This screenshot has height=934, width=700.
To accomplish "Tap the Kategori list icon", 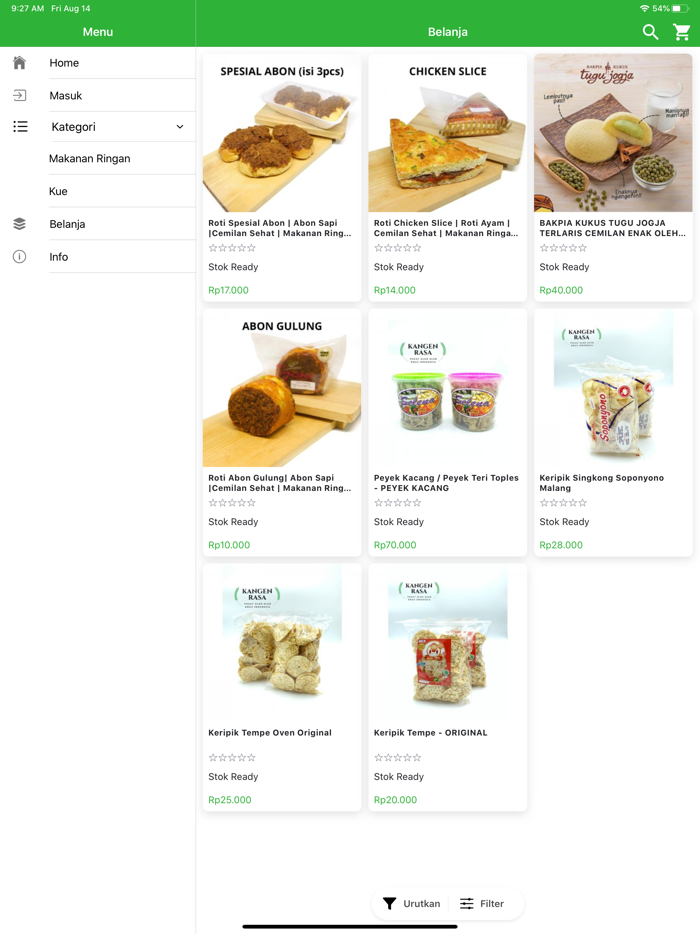I will pyautogui.click(x=20, y=127).
